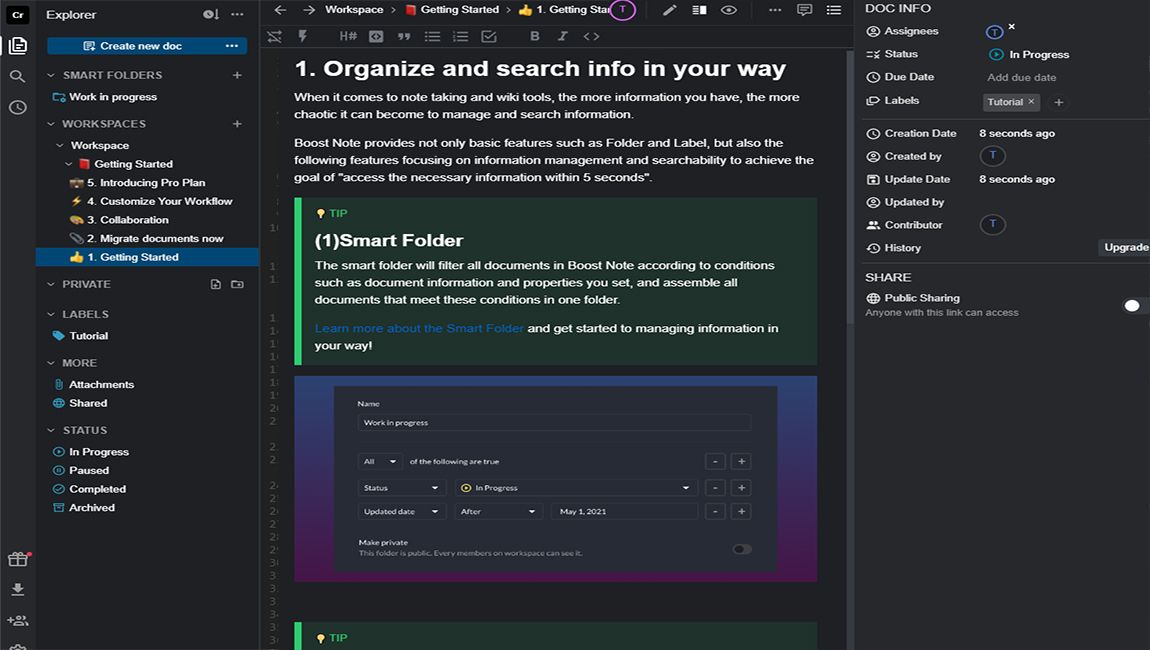Open the timeline clock icon in sidebar
This screenshot has width=1150, height=650.
pyautogui.click(x=17, y=107)
